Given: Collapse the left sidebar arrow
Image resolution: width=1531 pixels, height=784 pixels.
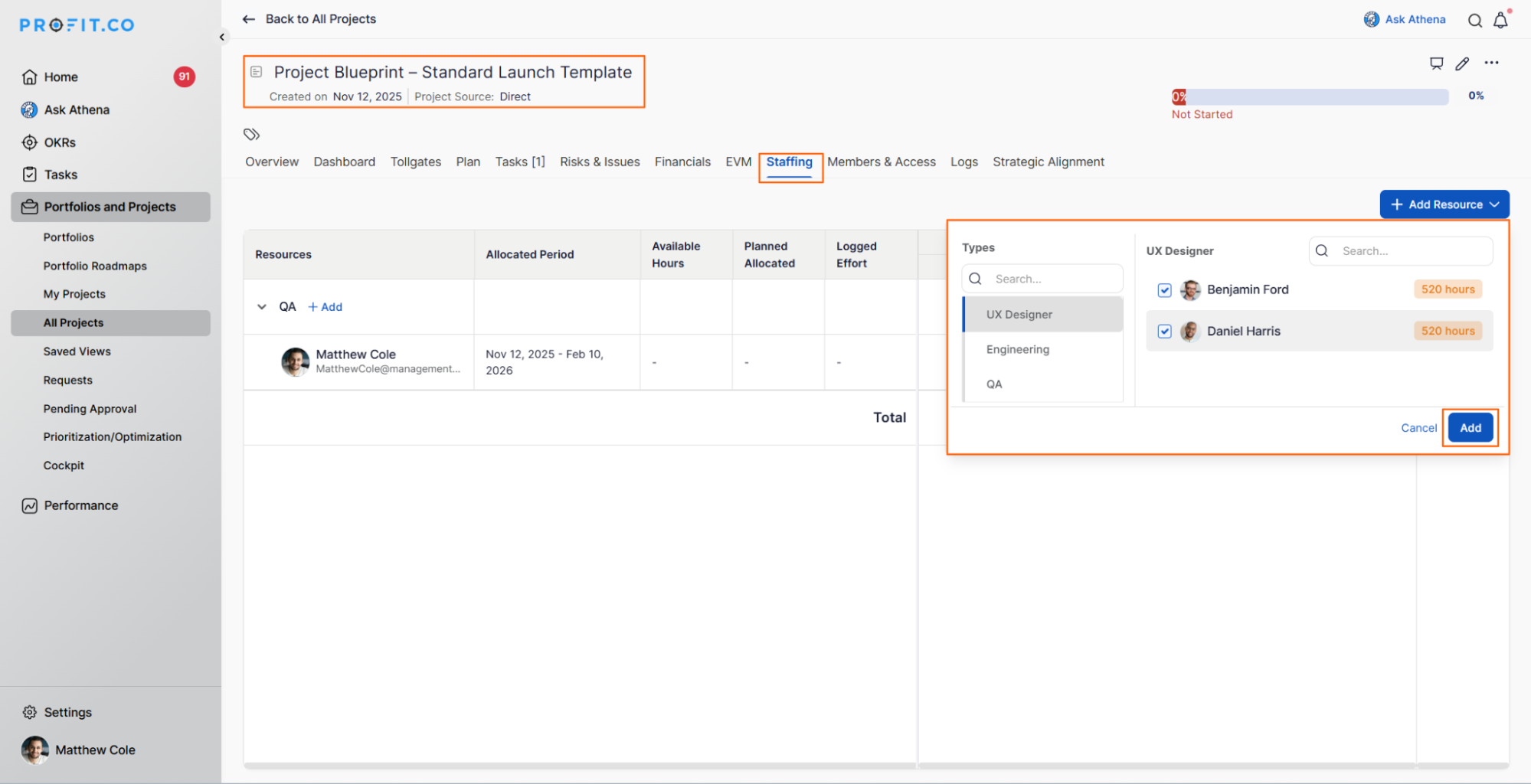Looking at the screenshot, I should point(222,37).
